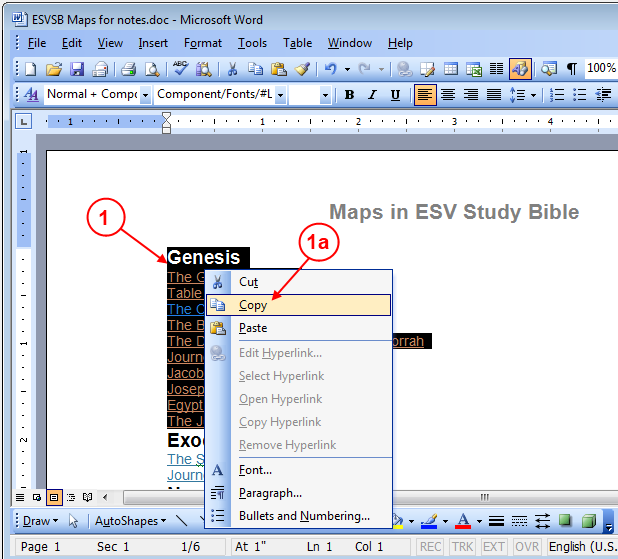The width and height of the screenshot is (618, 559).
Task: Click the zoom percentage field
Action: (601, 68)
